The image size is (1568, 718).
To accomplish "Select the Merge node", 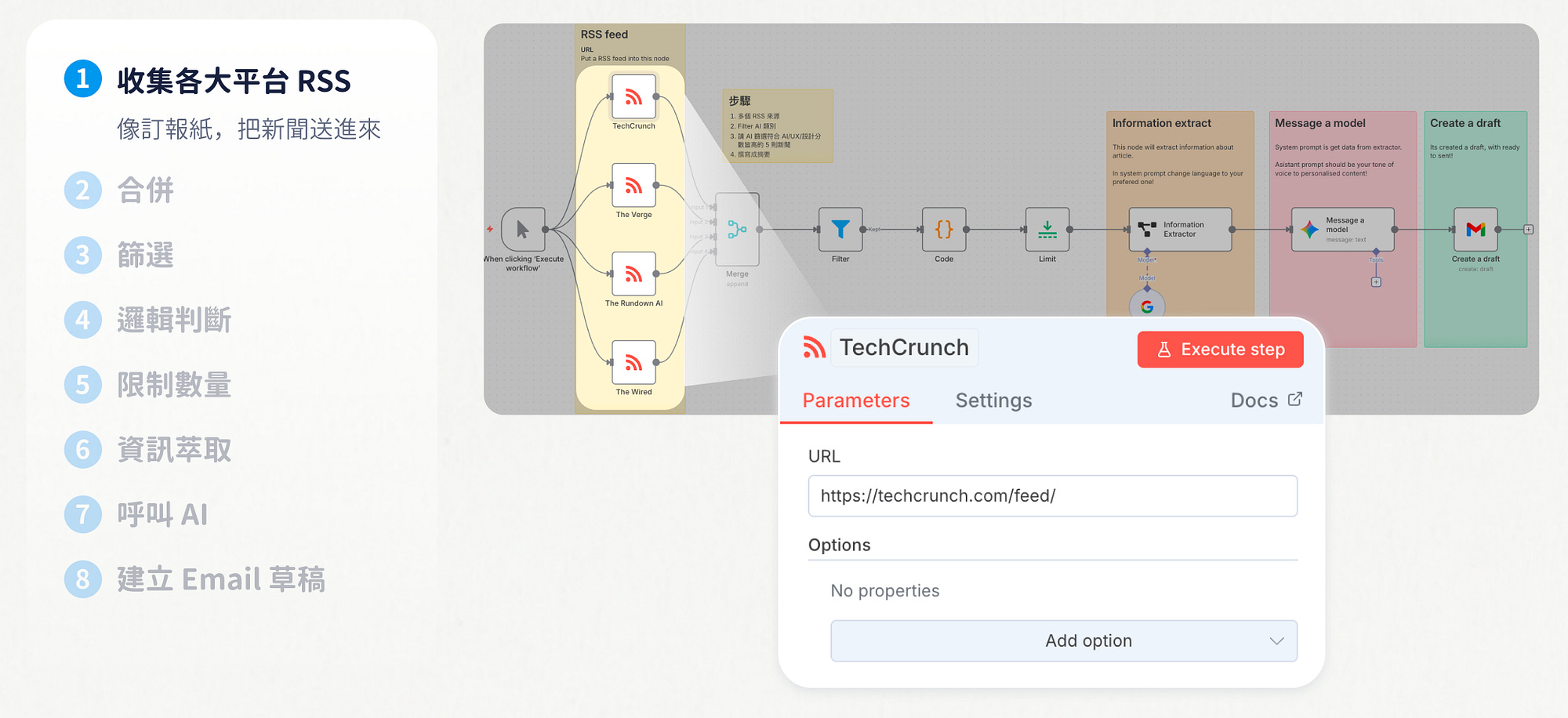I will point(737,229).
